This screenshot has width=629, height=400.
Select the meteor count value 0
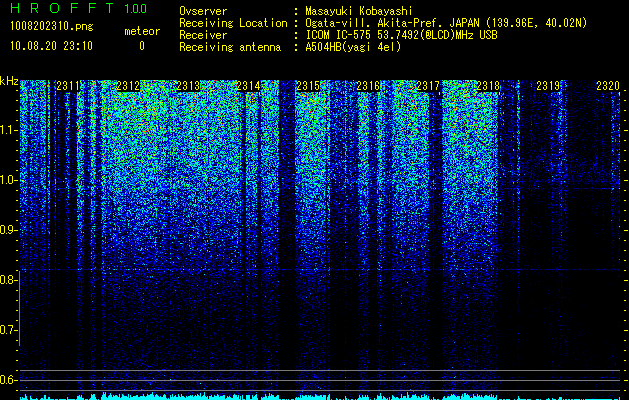coord(142,46)
